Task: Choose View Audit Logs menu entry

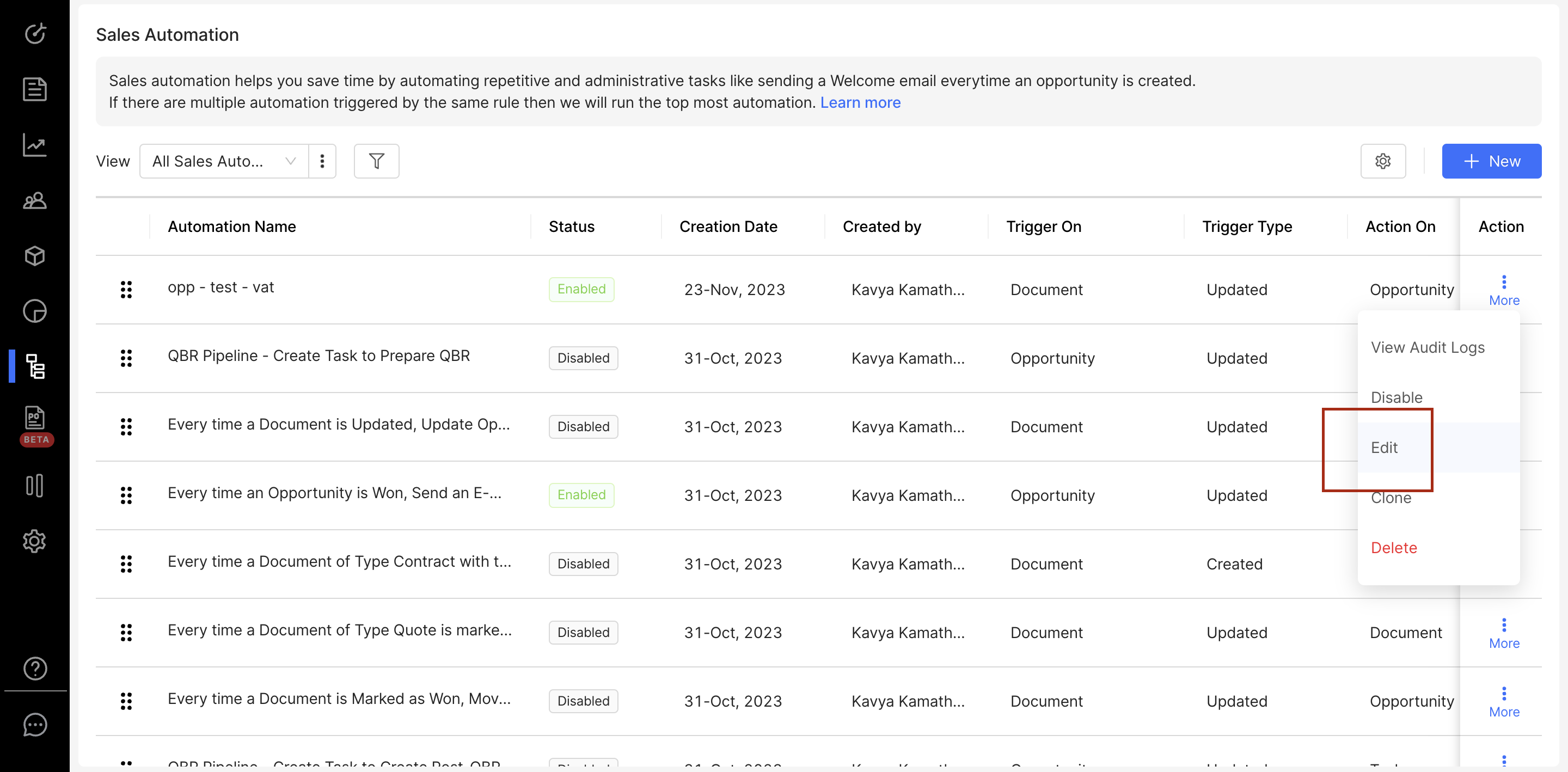Action: tap(1427, 347)
